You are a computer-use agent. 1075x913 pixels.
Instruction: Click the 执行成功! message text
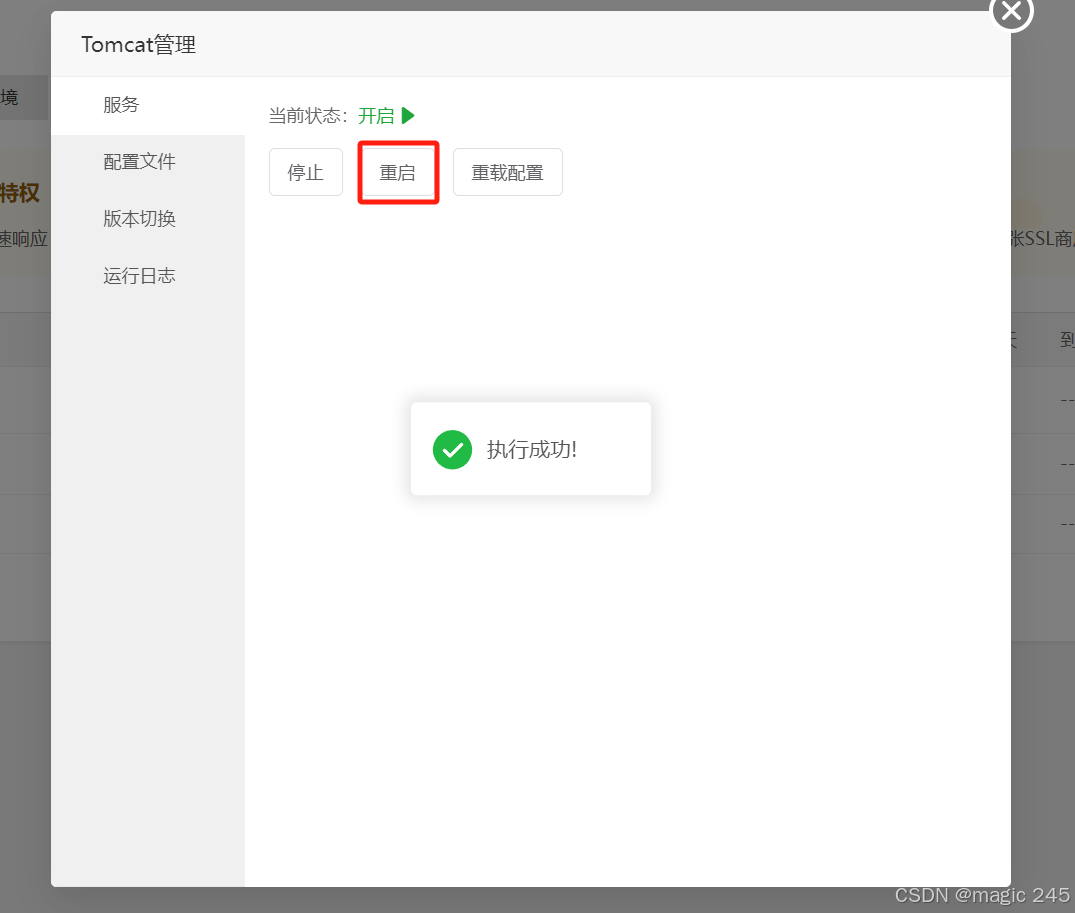(531, 450)
